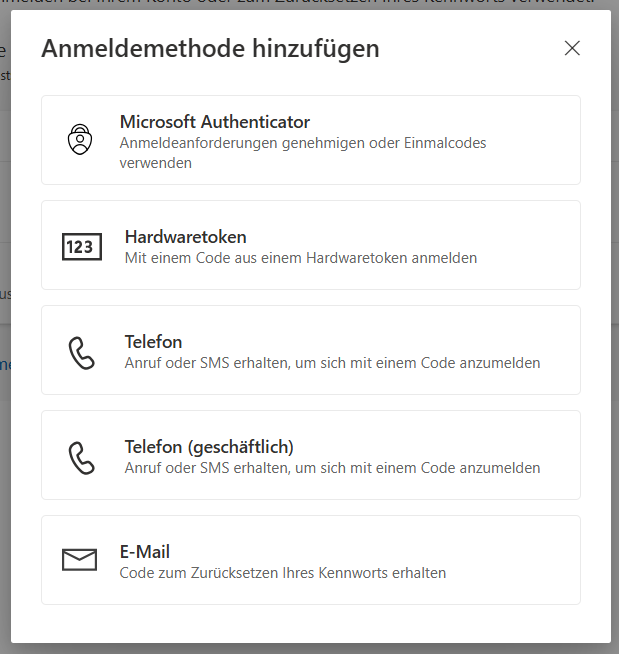Click the phone icon beside Telefon (geschäftlich)

[81, 456]
